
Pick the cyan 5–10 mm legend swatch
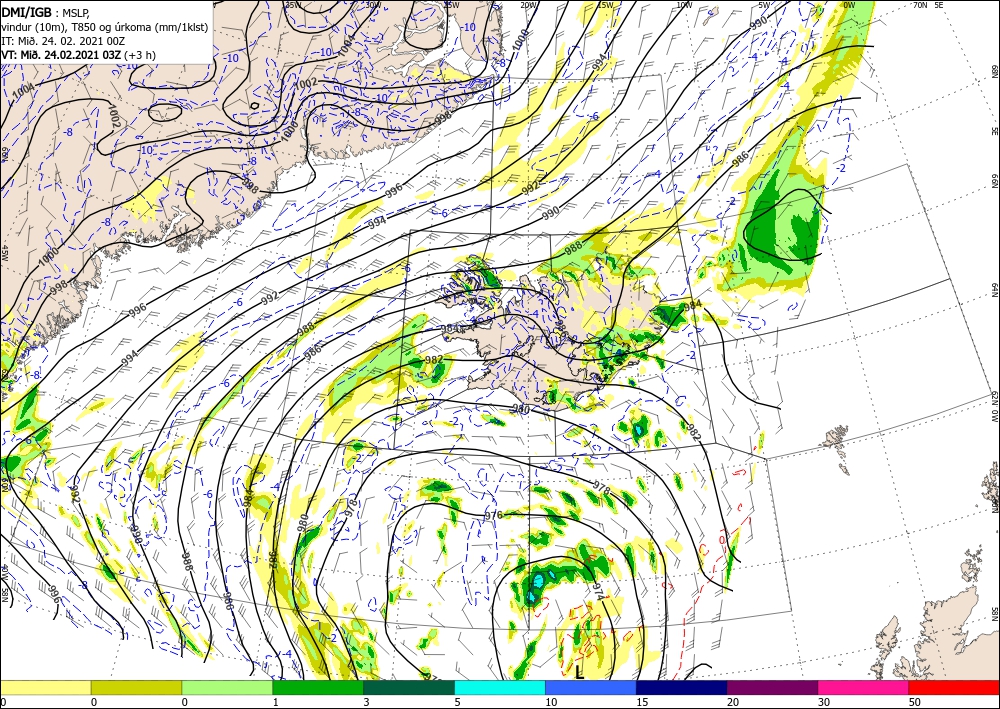click(500, 687)
